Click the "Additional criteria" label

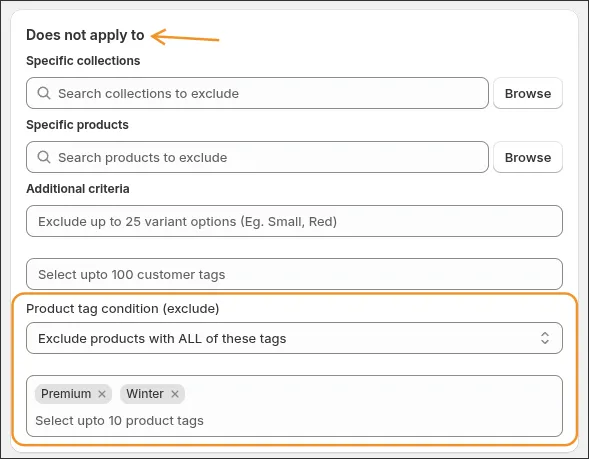(x=78, y=188)
